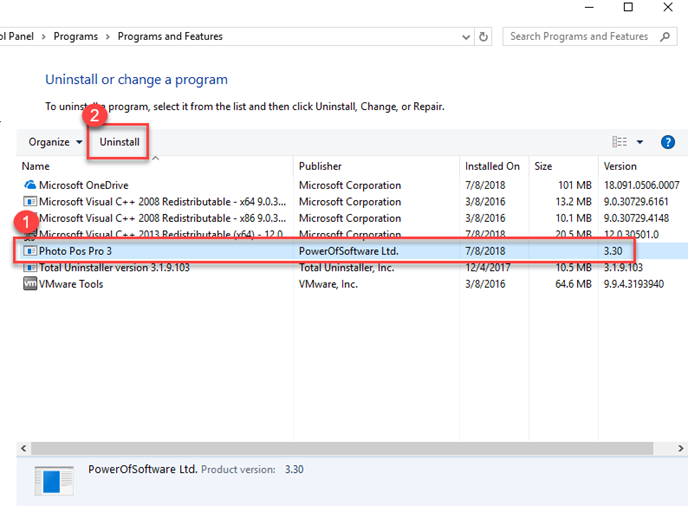Click the Search Programs and Features field
688x506 pixels.
pyautogui.click(x=580, y=37)
